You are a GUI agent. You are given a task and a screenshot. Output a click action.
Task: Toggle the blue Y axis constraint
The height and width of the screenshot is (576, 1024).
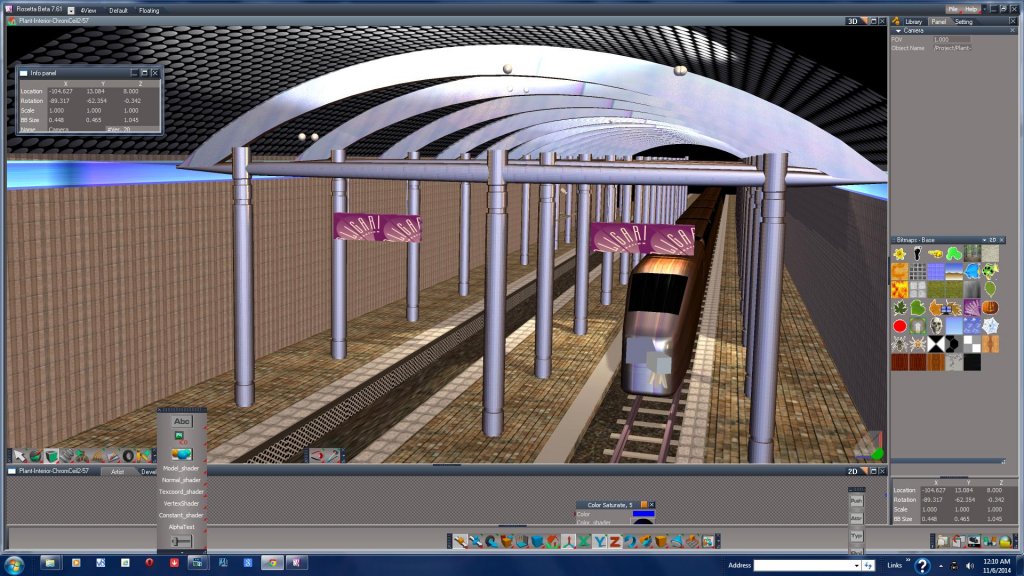click(600, 541)
